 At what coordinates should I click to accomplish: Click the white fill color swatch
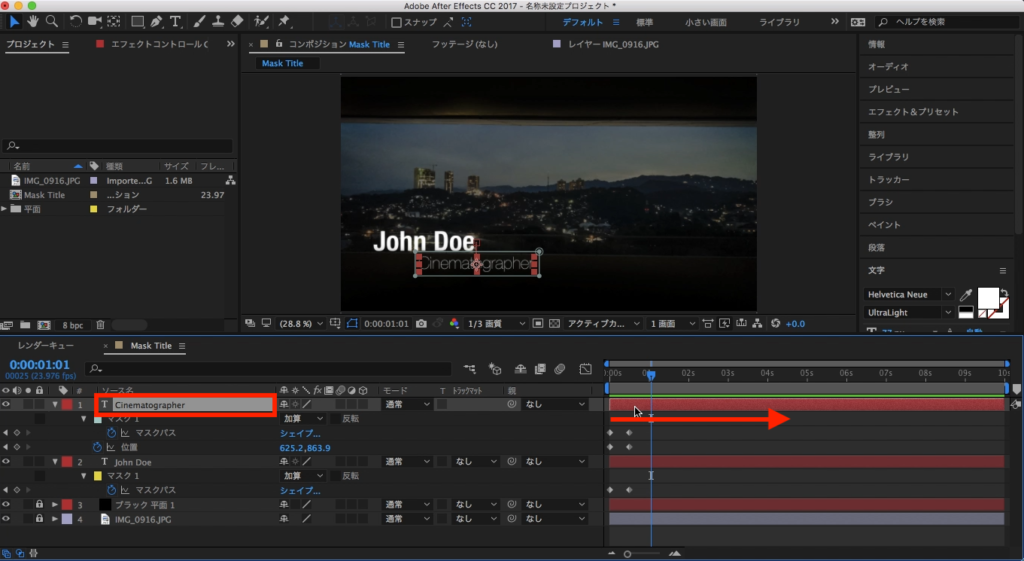click(988, 297)
